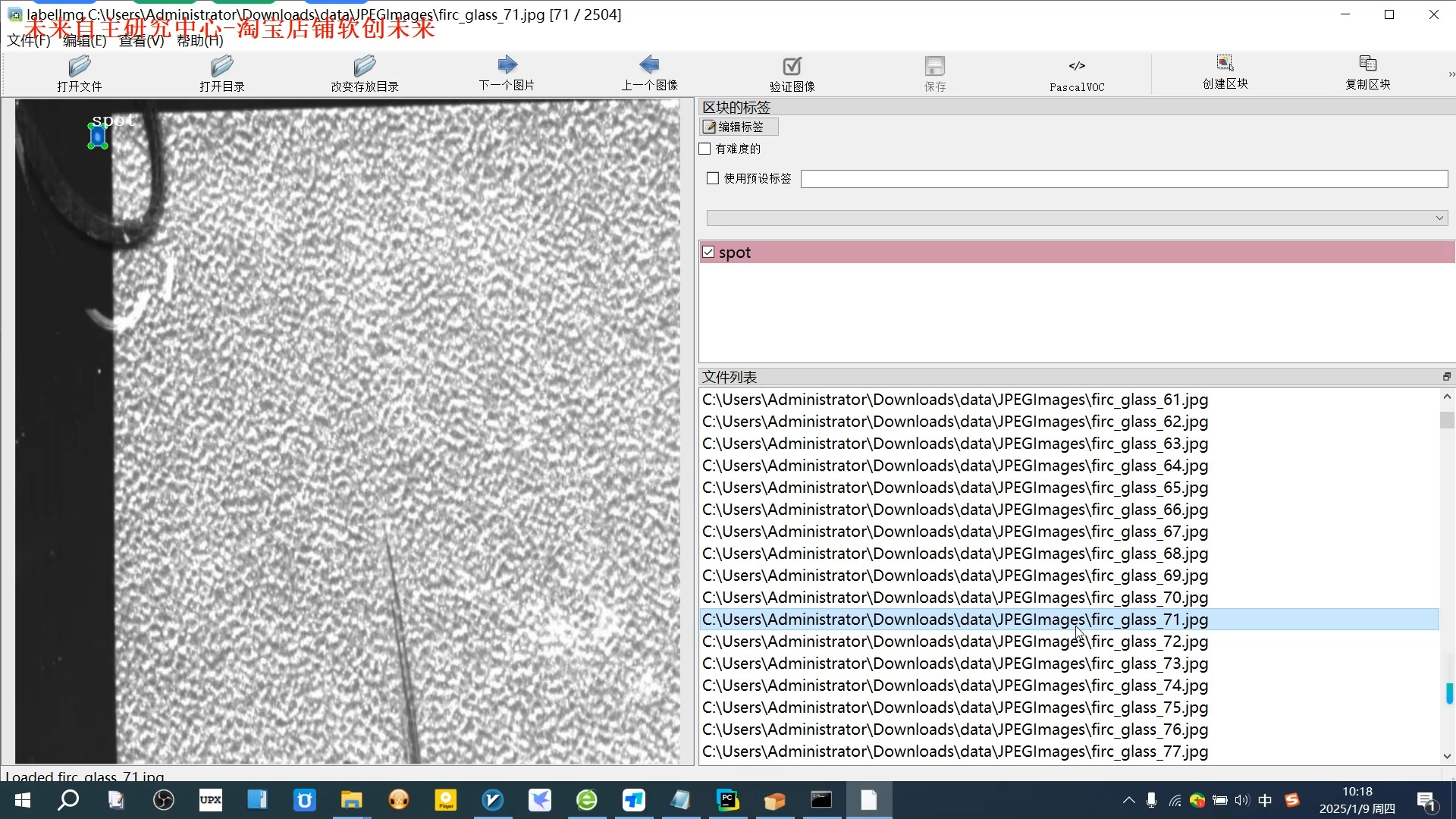This screenshot has width=1456, height=819.
Task: Expand the label filter combo box
Action: coord(1439,218)
